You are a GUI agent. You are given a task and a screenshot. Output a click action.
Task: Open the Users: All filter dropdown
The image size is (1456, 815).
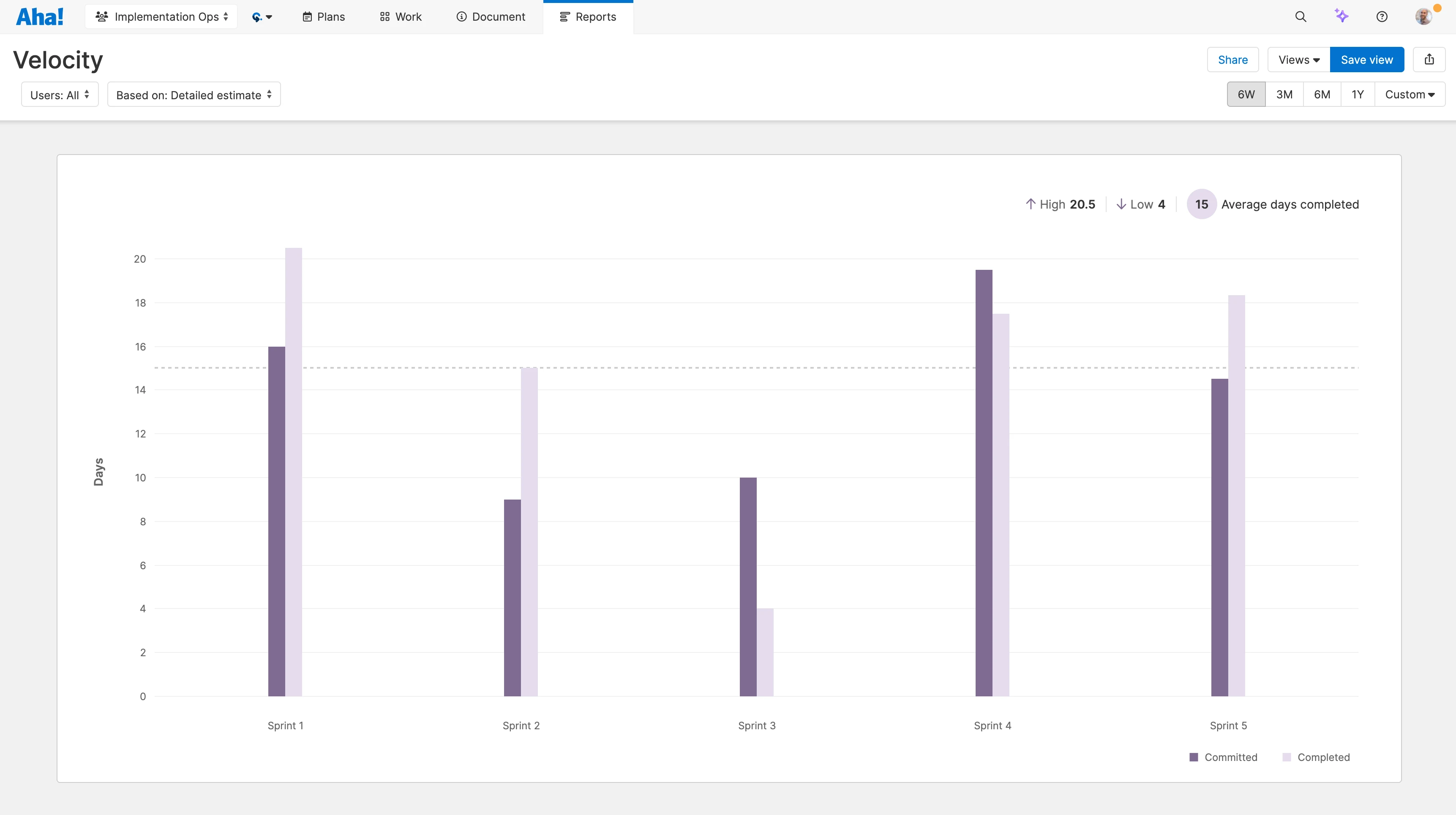(59, 94)
